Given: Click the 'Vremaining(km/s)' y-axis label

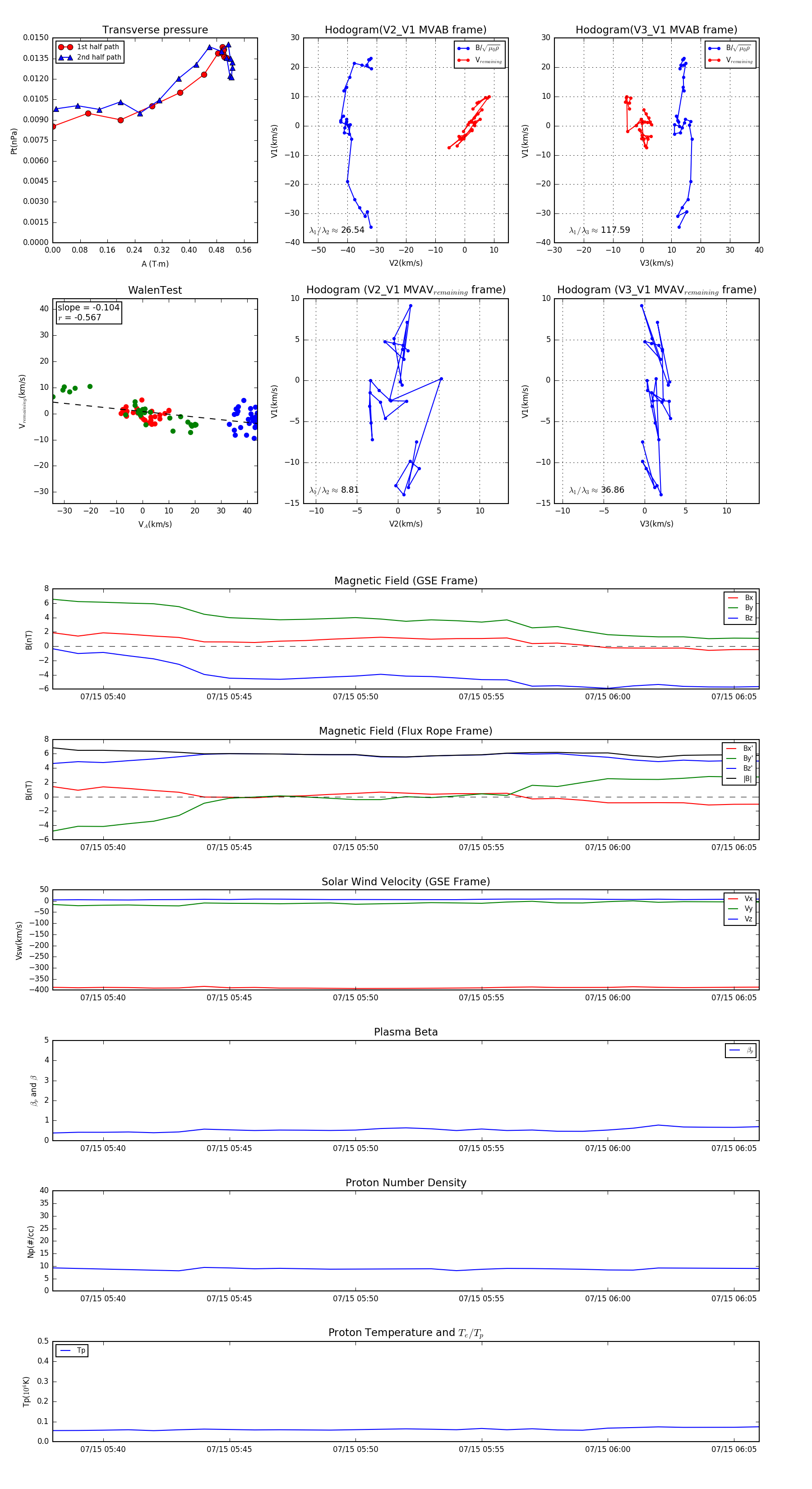Looking at the screenshot, I should click(x=22, y=401).
